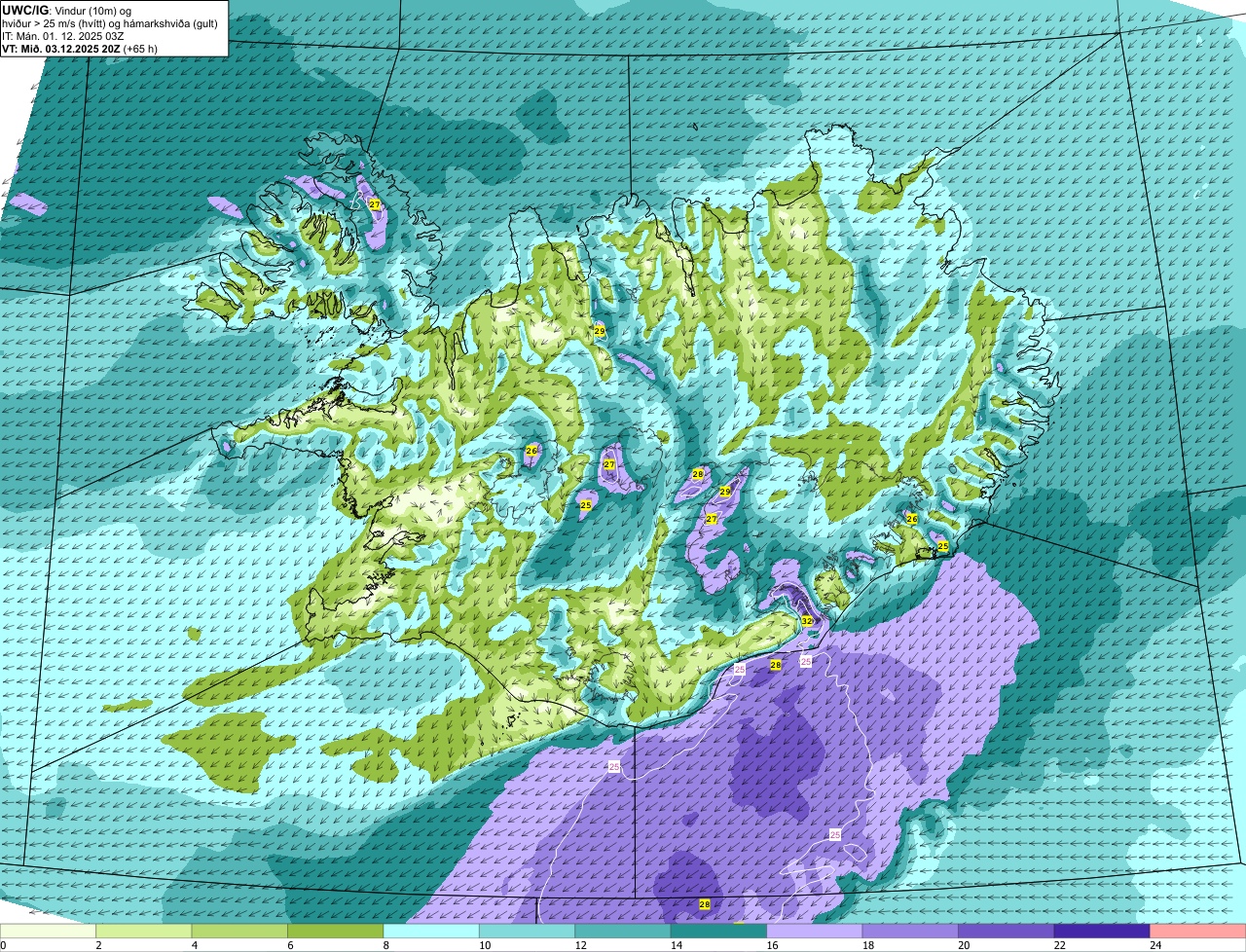The height and width of the screenshot is (952, 1246).
Task: Click the '2' tick label on the color scale
Action: 98,945
